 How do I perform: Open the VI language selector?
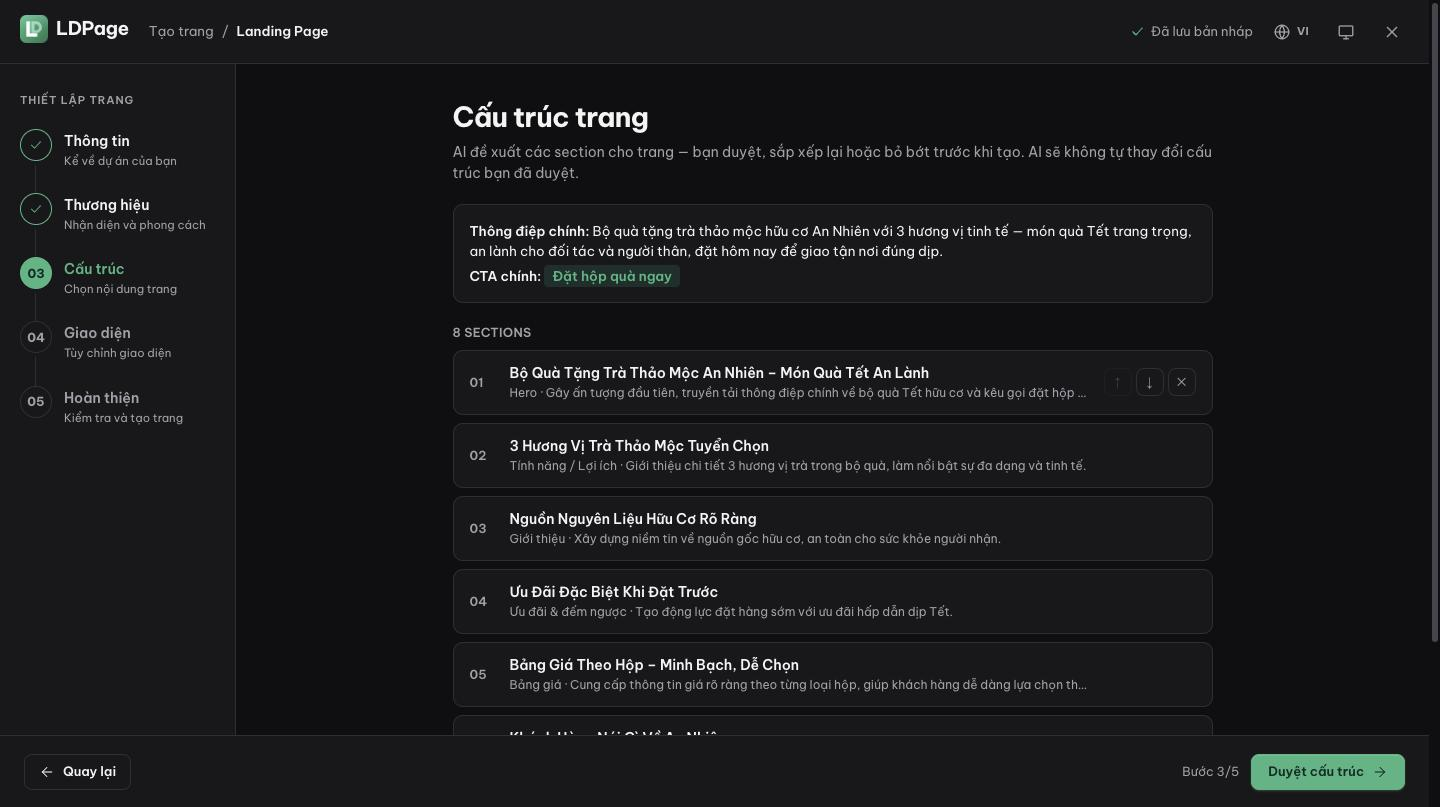pyautogui.click(x=1291, y=32)
